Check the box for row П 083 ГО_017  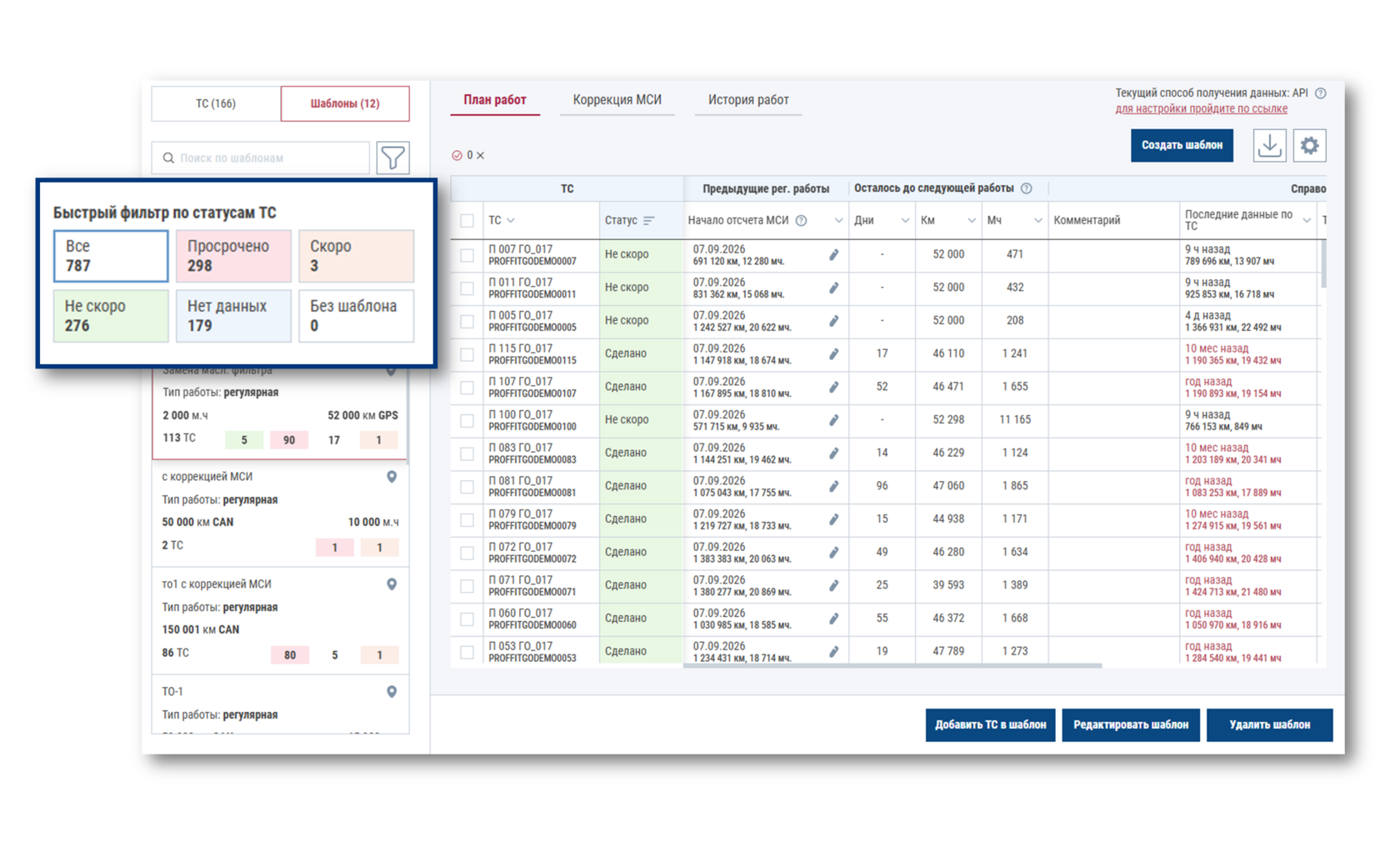coord(467,454)
